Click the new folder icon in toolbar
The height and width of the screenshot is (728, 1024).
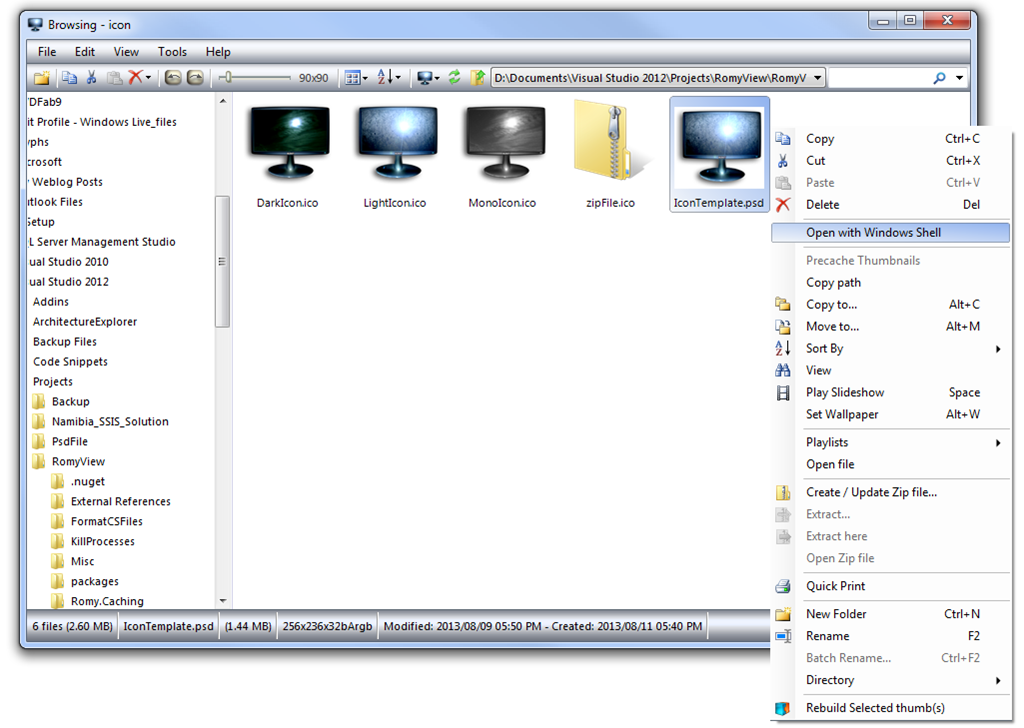[42, 78]
